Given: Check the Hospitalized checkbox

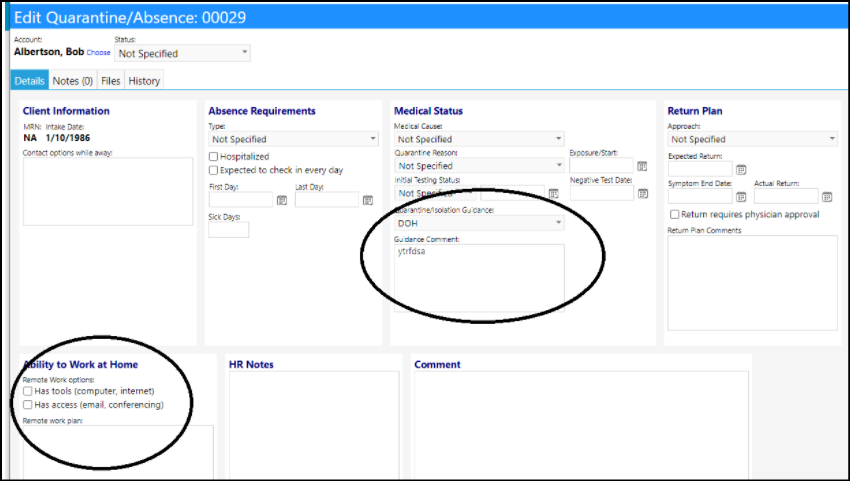Looking at the screenshot, I should tap(214, 157).
